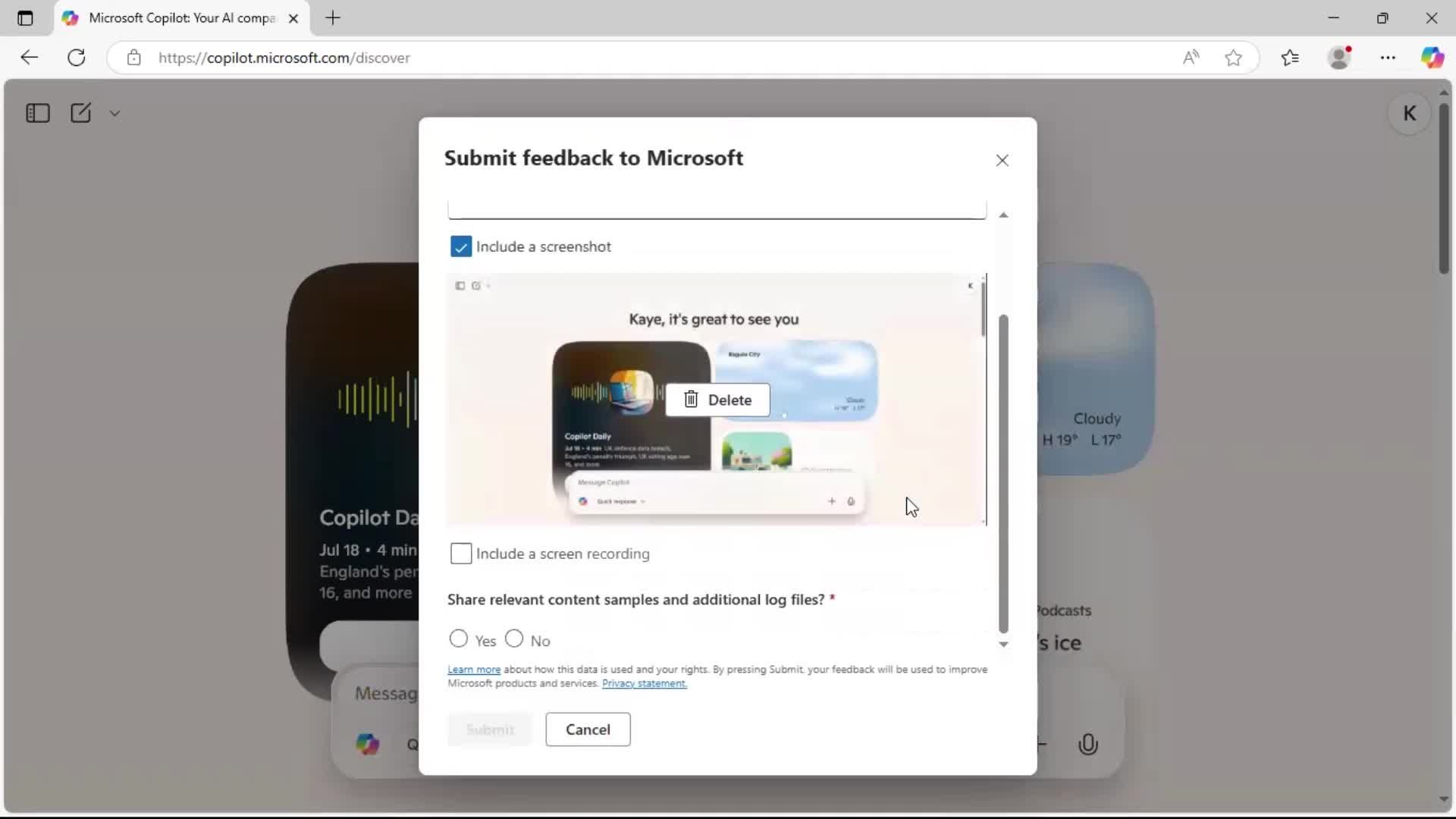Start a new chat
The image size is (1456, 819).
[x=80, y=113]
